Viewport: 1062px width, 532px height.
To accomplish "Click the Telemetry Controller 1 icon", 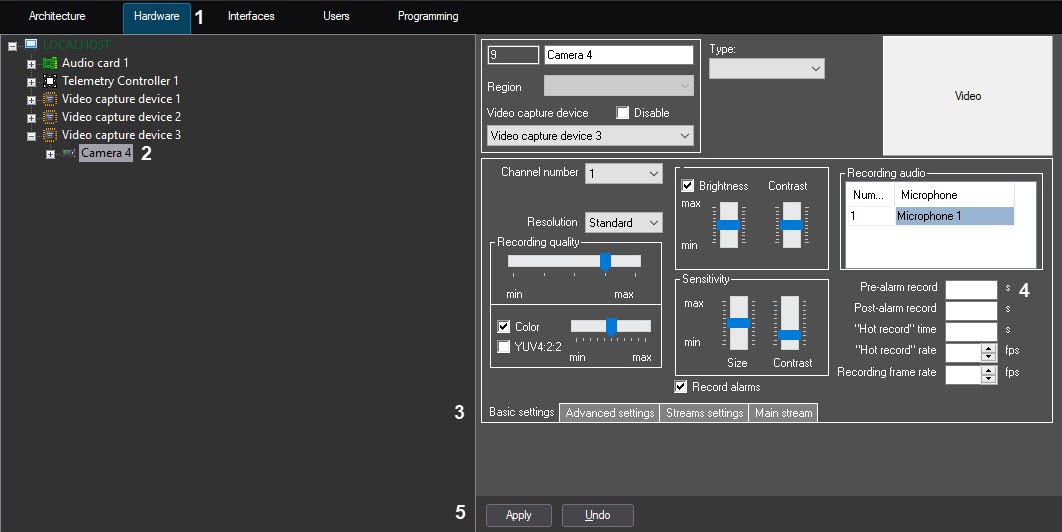I will [50, 81].
